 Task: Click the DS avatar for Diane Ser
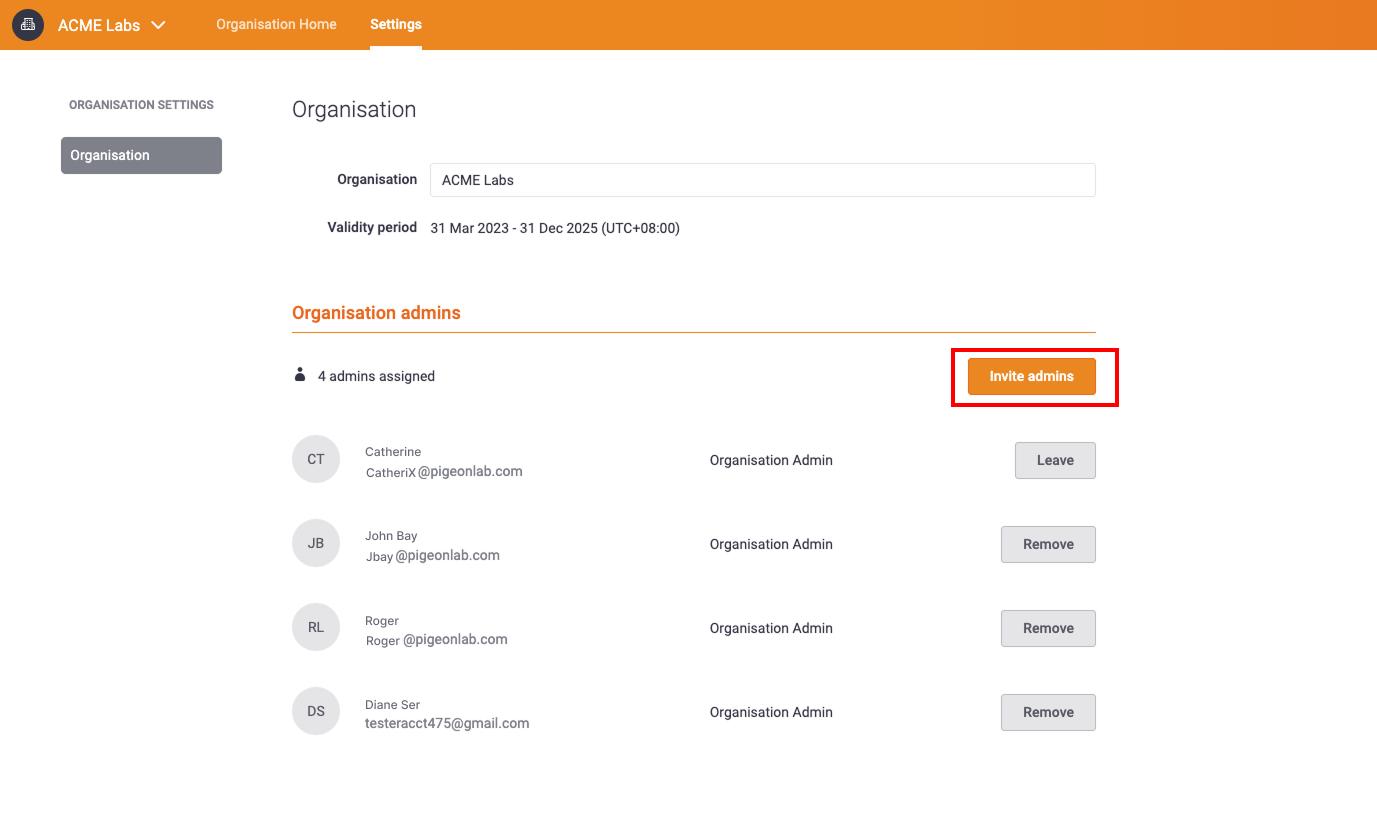click(x=316, y=712)
